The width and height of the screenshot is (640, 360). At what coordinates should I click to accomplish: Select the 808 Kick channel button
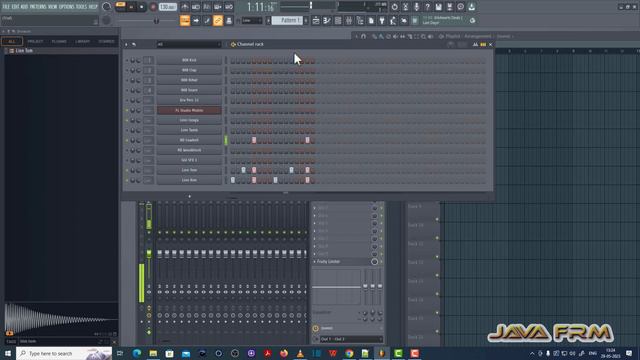(x=189, y=60)
